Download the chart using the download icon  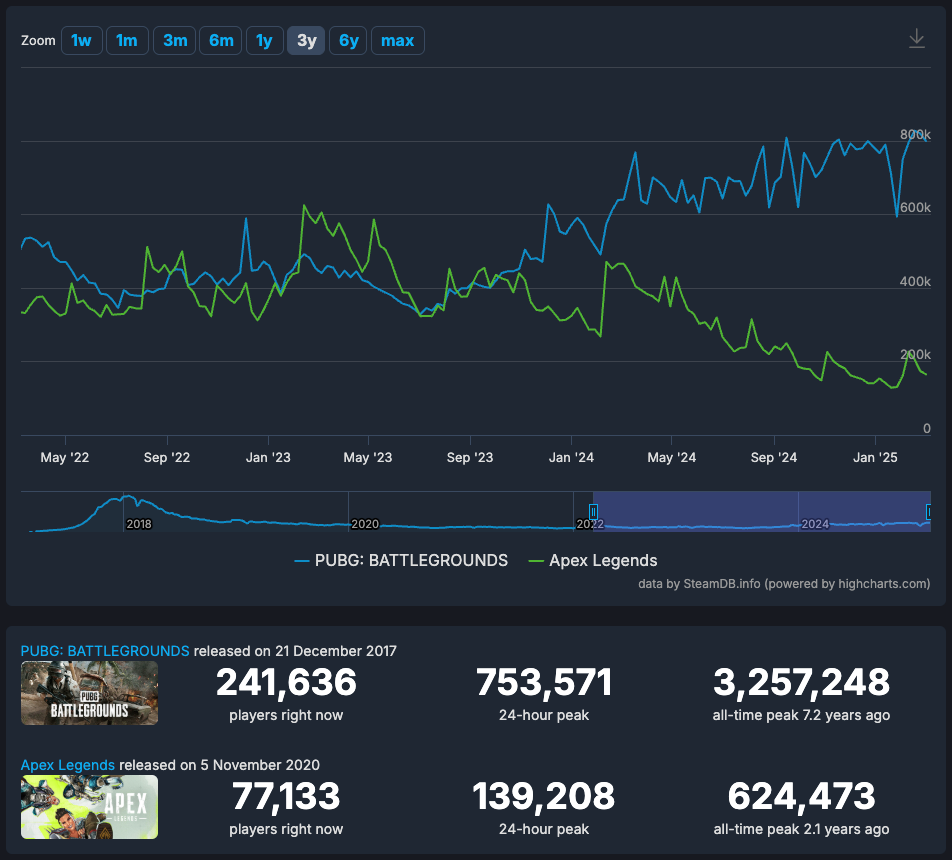[916, 39]
